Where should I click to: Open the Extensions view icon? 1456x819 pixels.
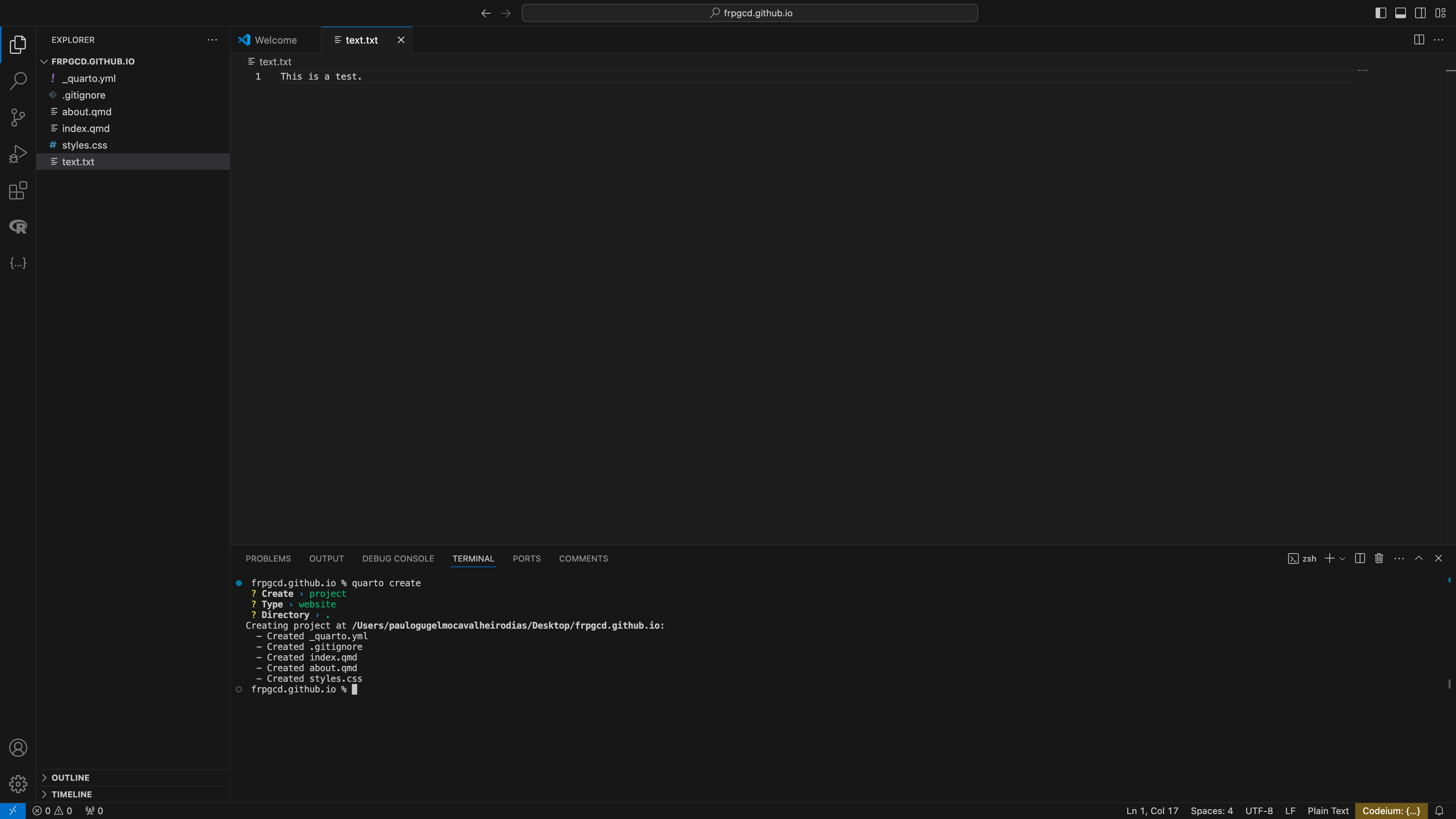pyautogui.click(x=18, y=190)
